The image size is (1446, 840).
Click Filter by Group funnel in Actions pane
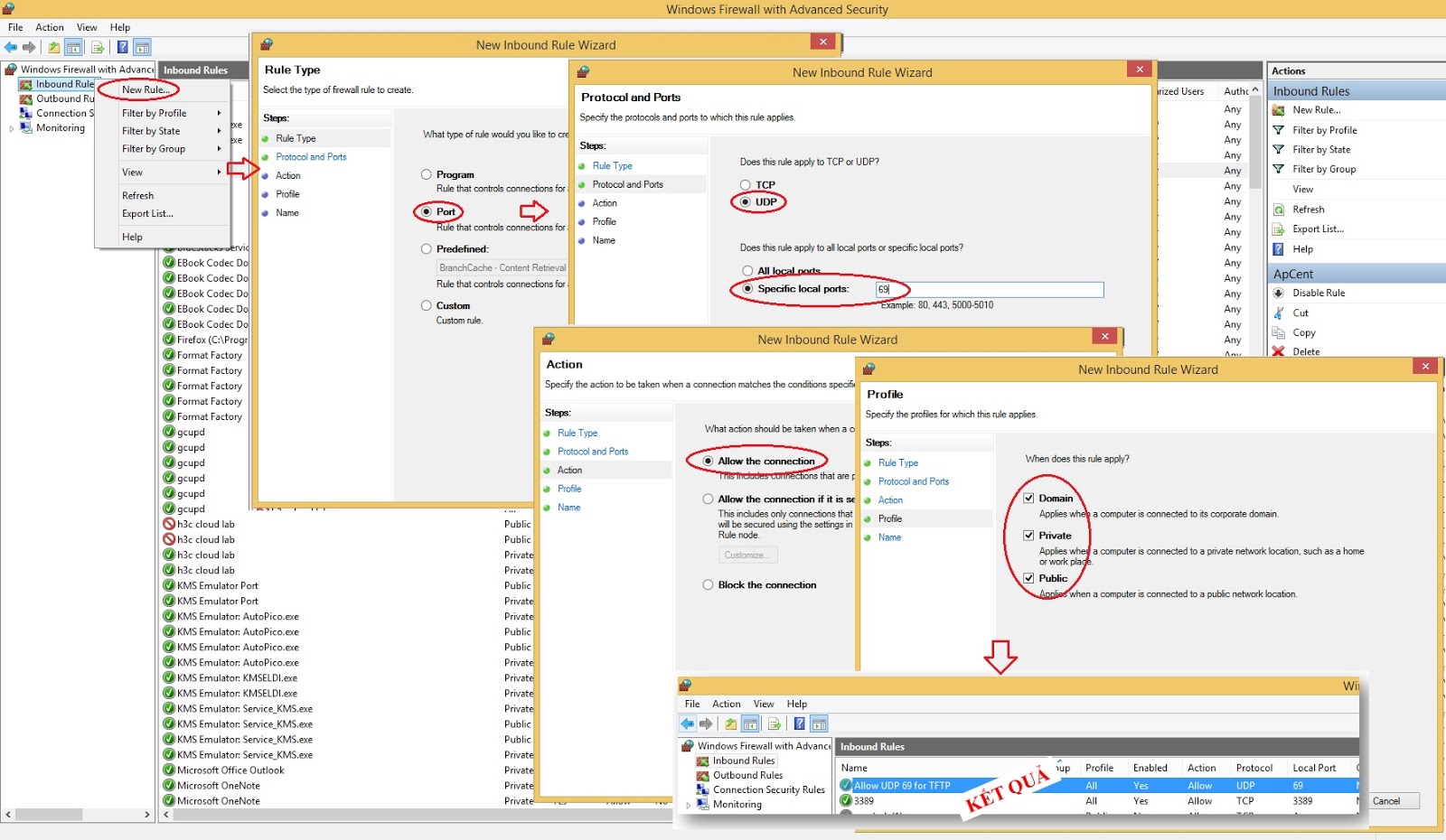[1279, 169]
